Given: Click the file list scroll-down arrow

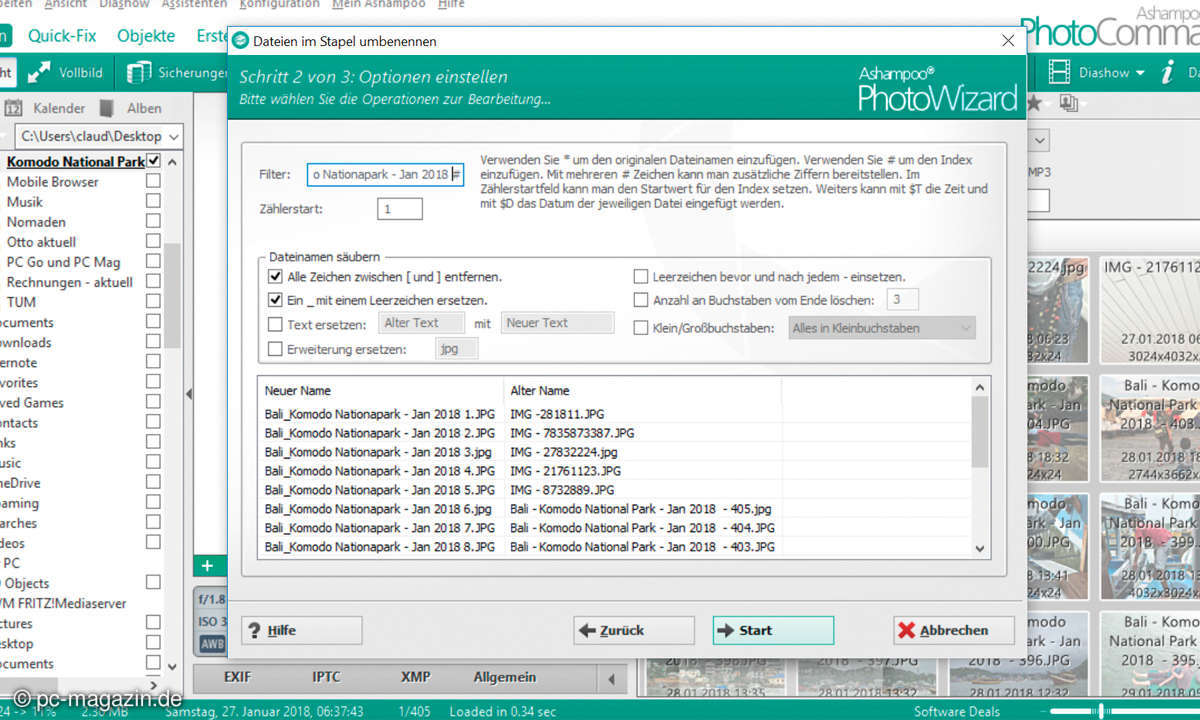Looking at the screenshot, I should point(980,548).
